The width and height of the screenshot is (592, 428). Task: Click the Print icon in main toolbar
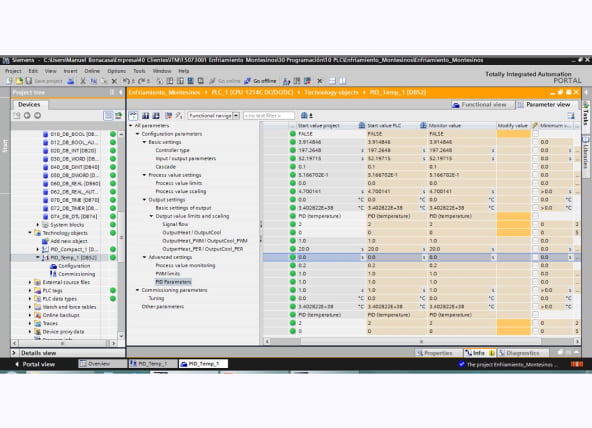point(71,81)
